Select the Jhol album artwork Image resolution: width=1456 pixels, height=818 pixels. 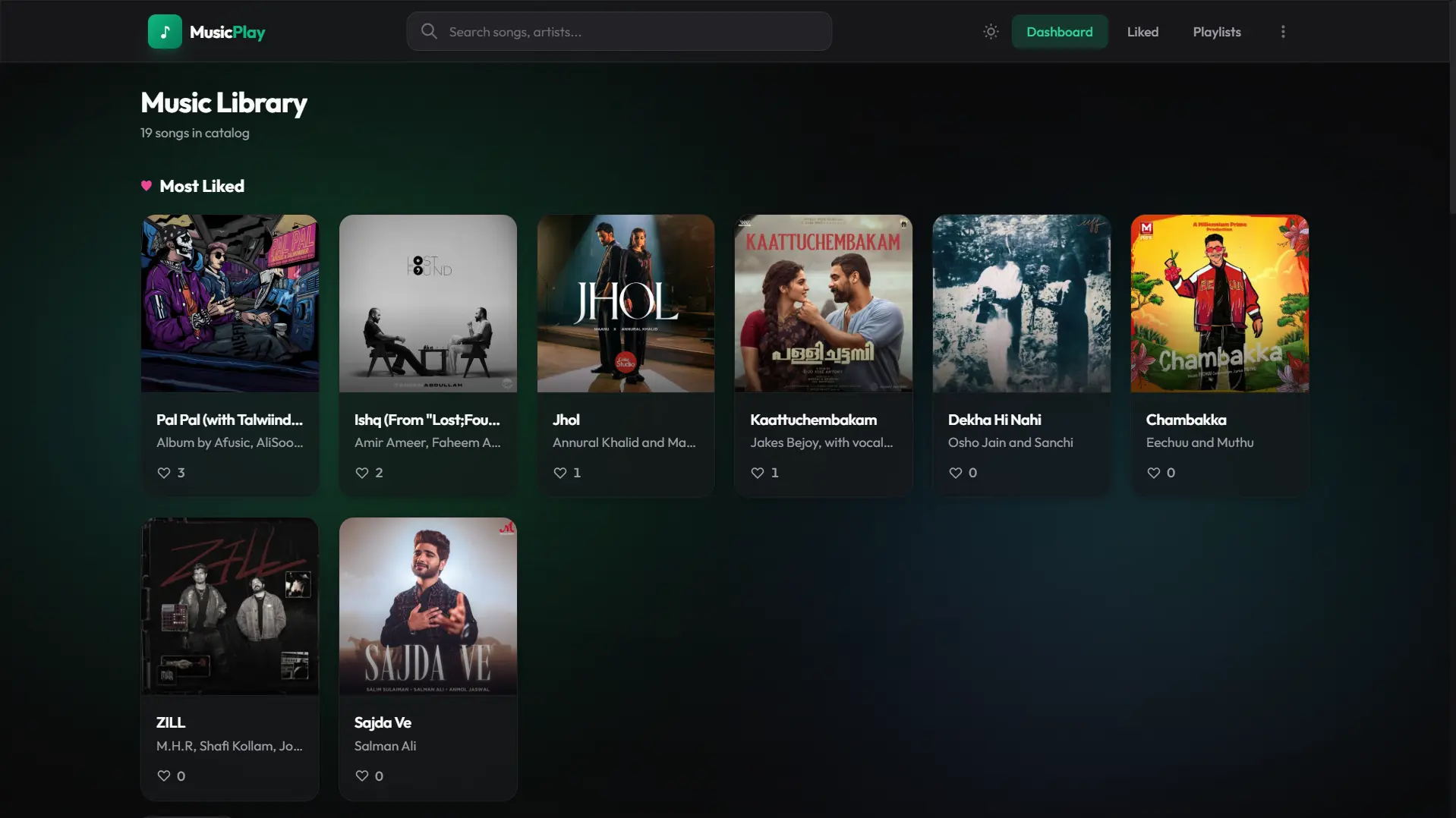pyautogui.click(x=626, y=304)
